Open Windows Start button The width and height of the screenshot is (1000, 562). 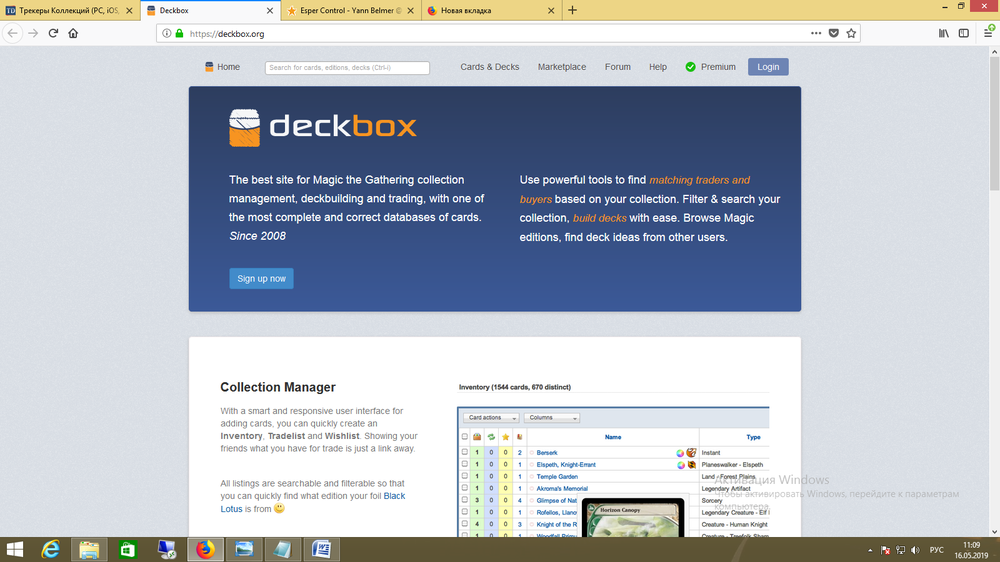click(x=15, y=549)
